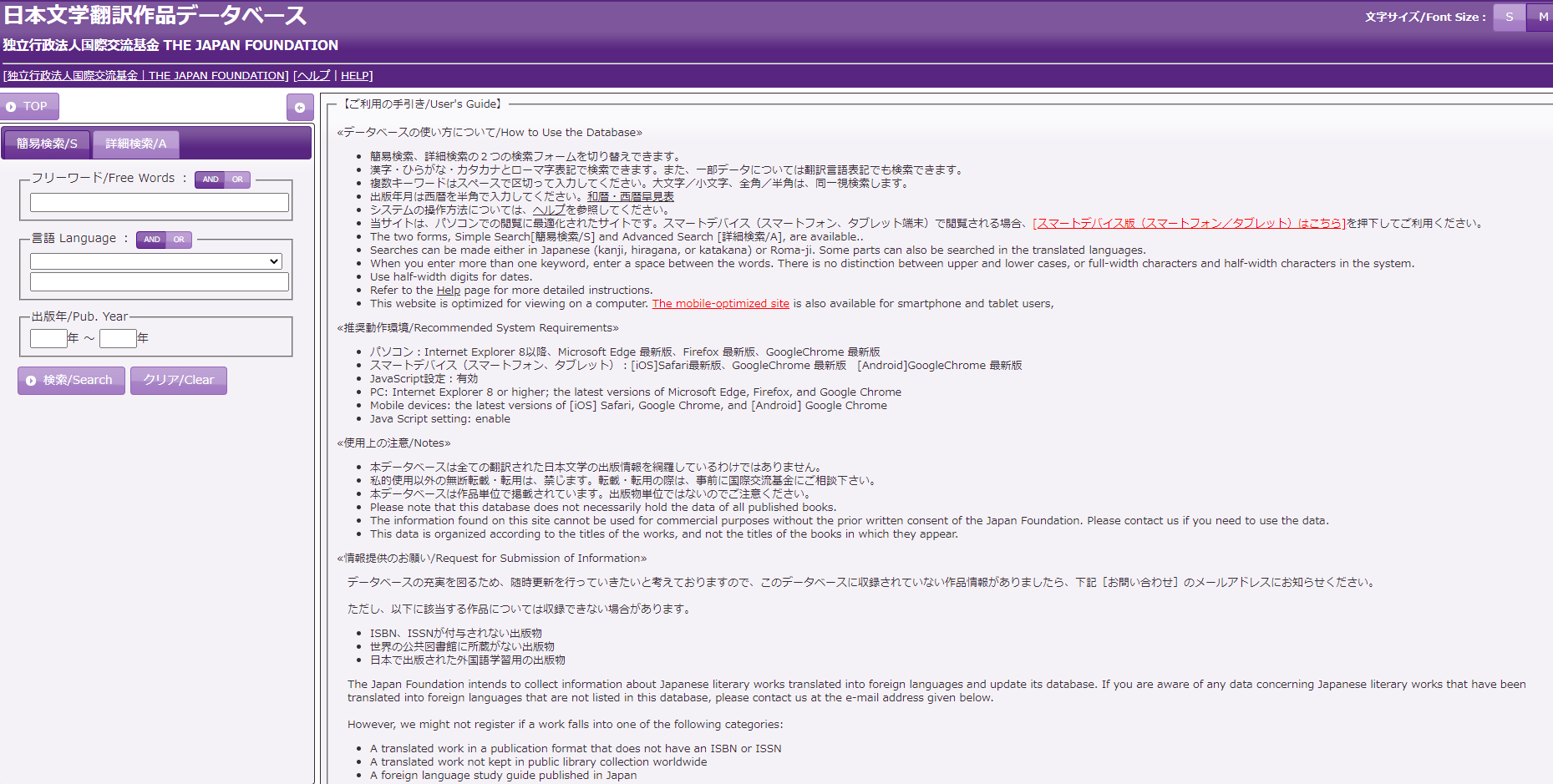Focus the Pub. Year start field
Image resolution: width=1553 pixels, height=784 pixels.
(x=48, y=338)
